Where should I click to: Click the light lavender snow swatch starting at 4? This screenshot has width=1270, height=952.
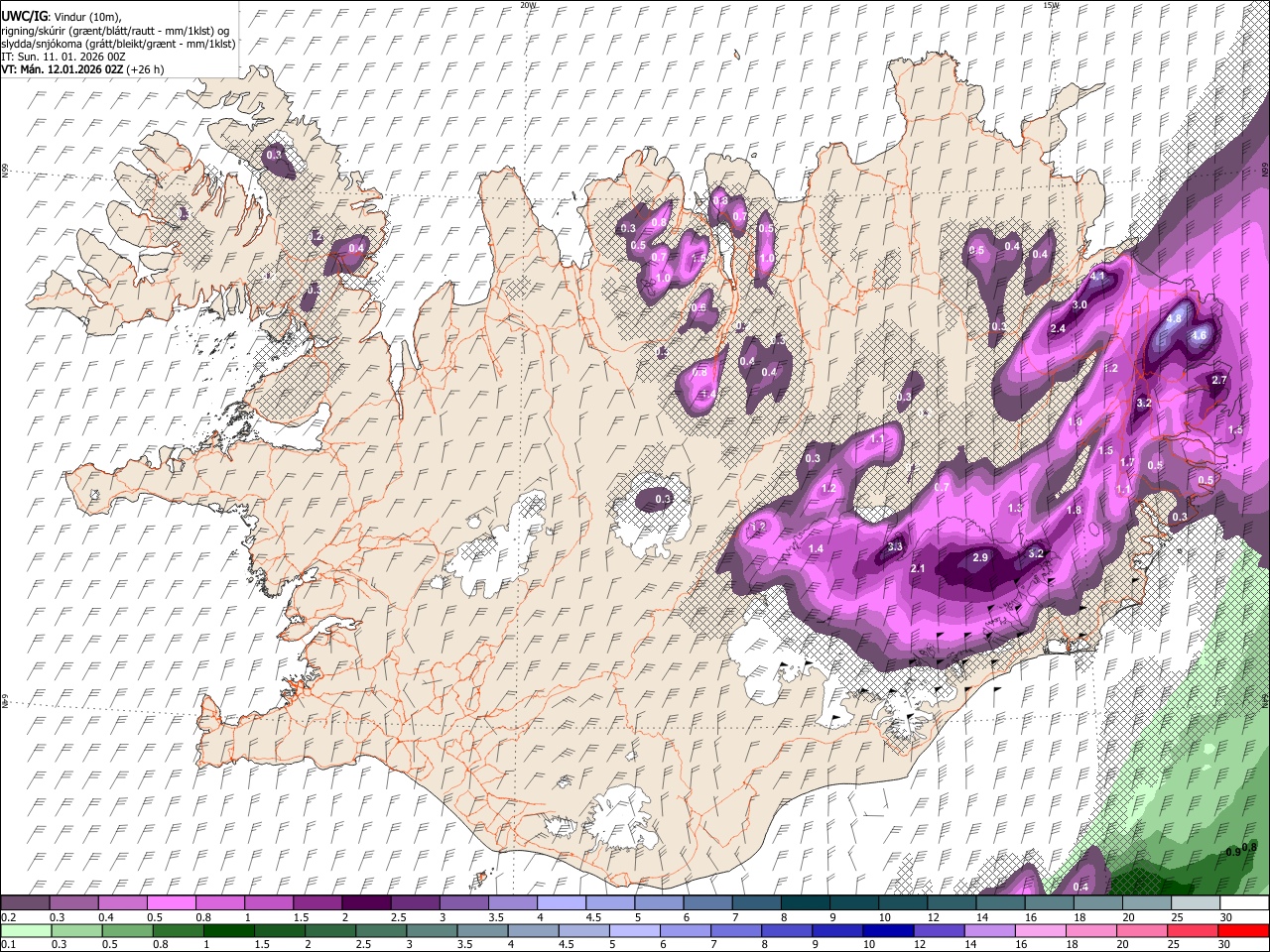coord(561,903)
